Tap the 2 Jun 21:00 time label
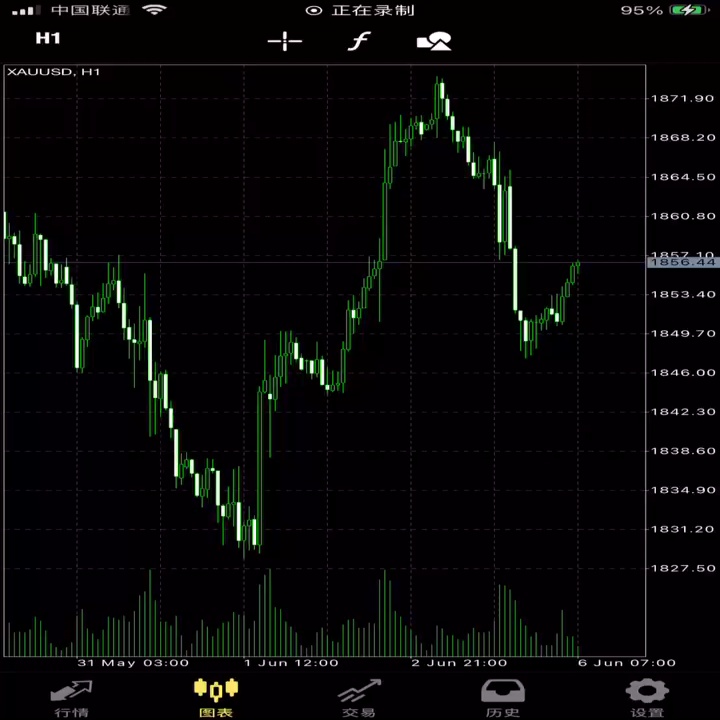The height and width of the screenshot is (720, 720). click(459, 663)
